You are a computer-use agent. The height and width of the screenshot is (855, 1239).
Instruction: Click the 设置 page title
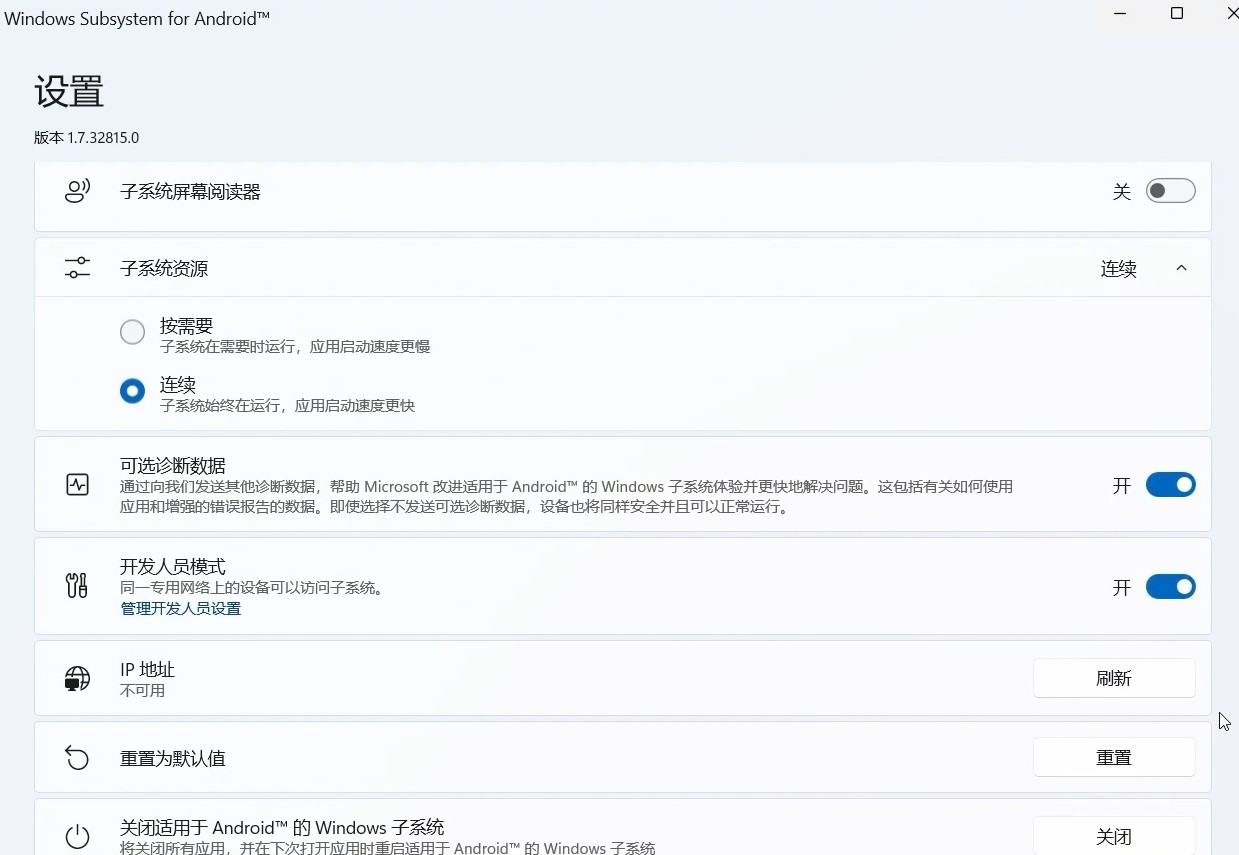[x=69, y=92]
